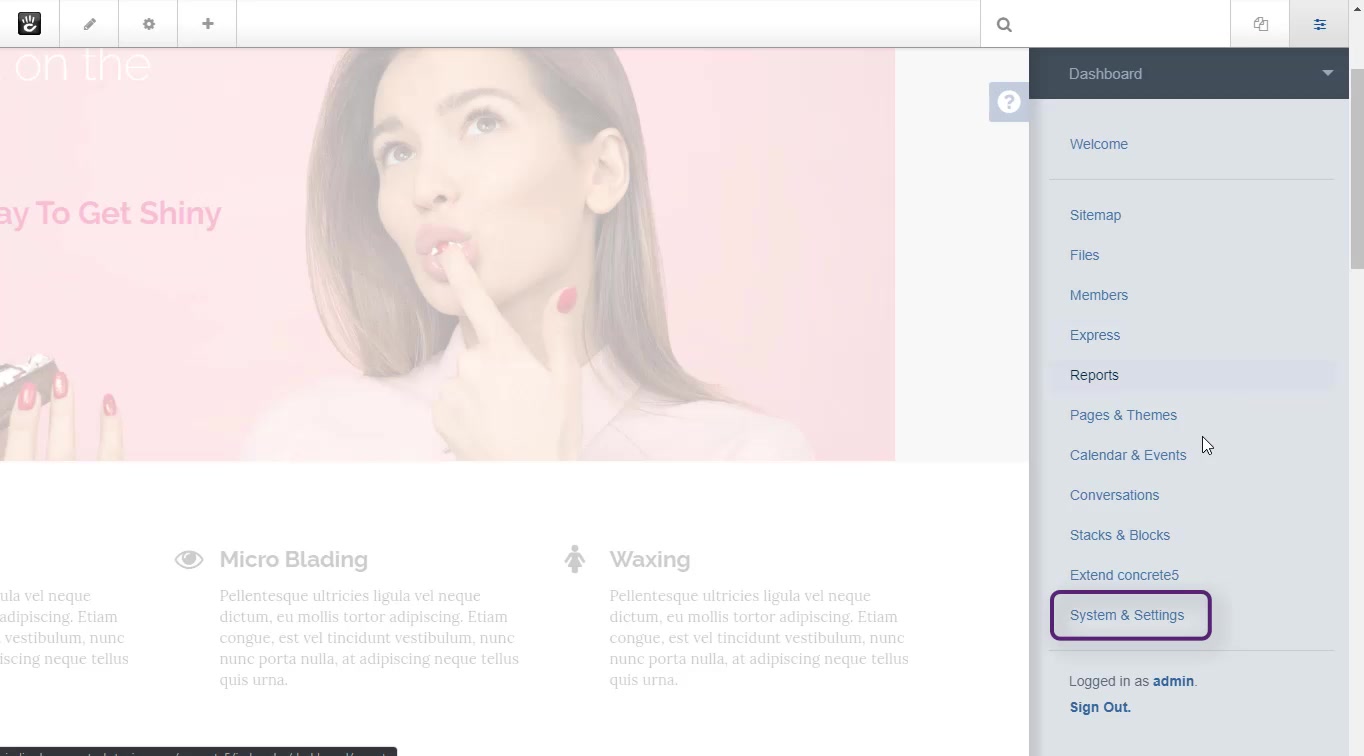Open System & Settings
1364x756 pixels.
(1127, 615)
